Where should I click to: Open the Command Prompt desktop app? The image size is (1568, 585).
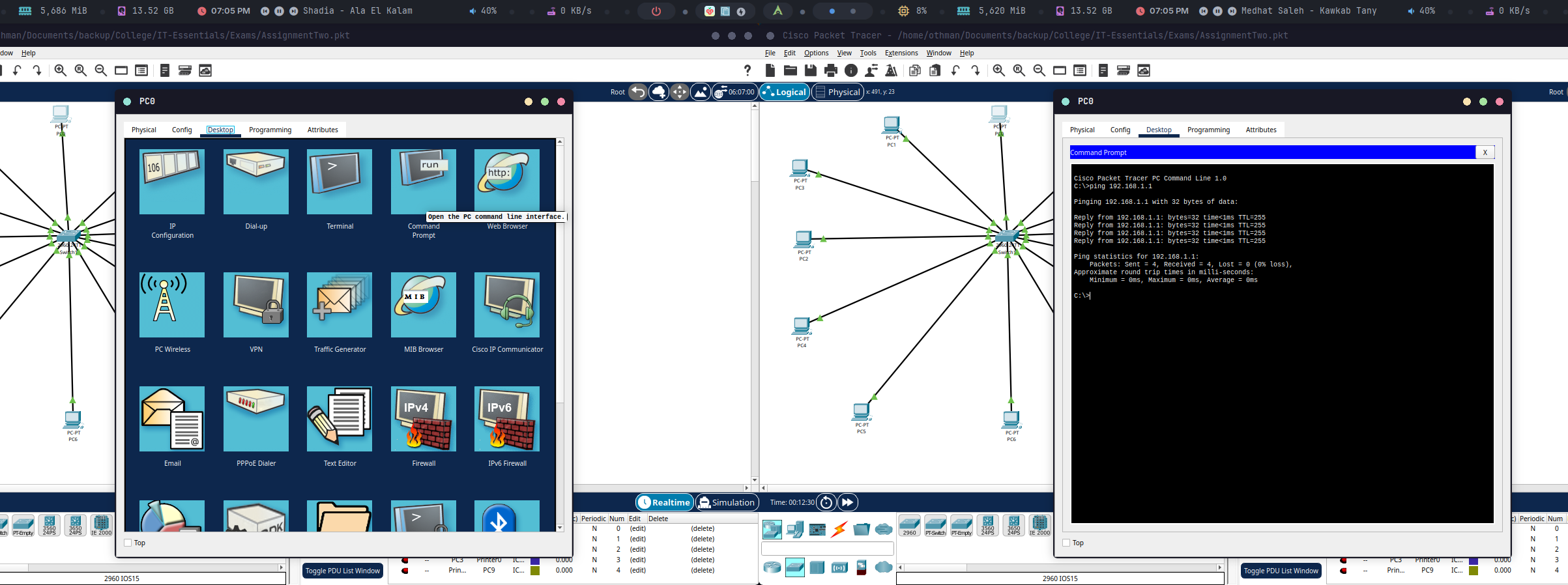[x=423, y=182]
